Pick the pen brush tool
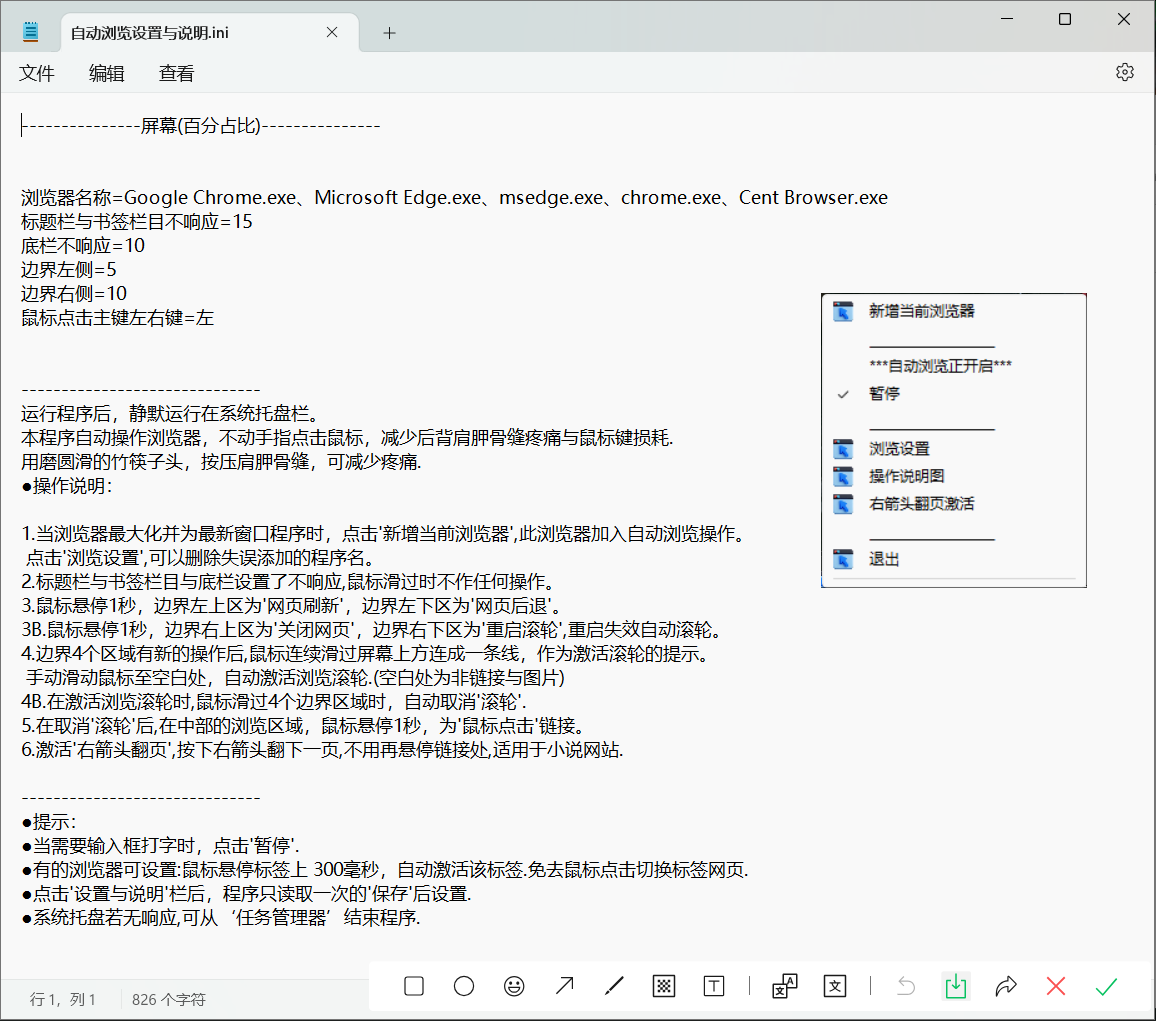 [614, 987]
